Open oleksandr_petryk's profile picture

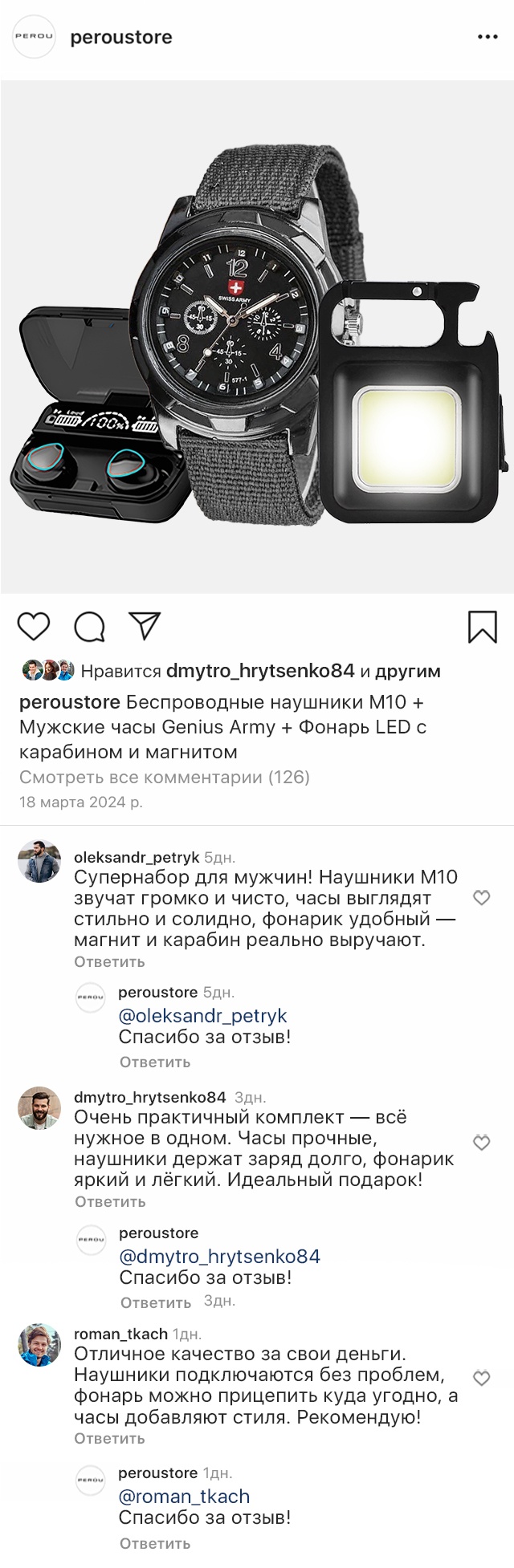pos(39,862)
